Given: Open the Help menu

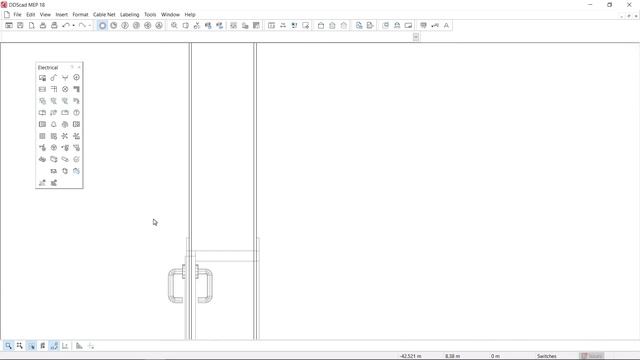Looking at the screenshot, I should 190,15.
